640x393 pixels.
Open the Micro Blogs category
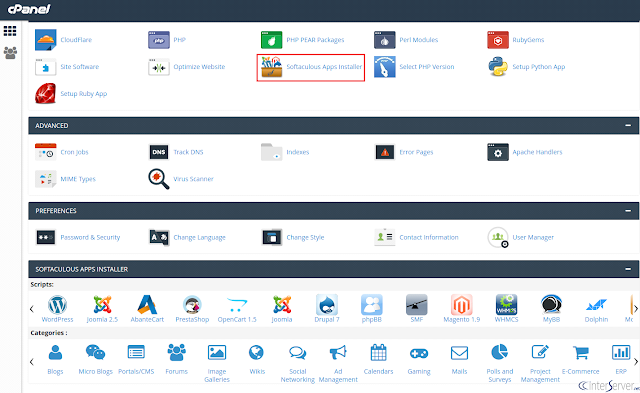tap(95, 353)
